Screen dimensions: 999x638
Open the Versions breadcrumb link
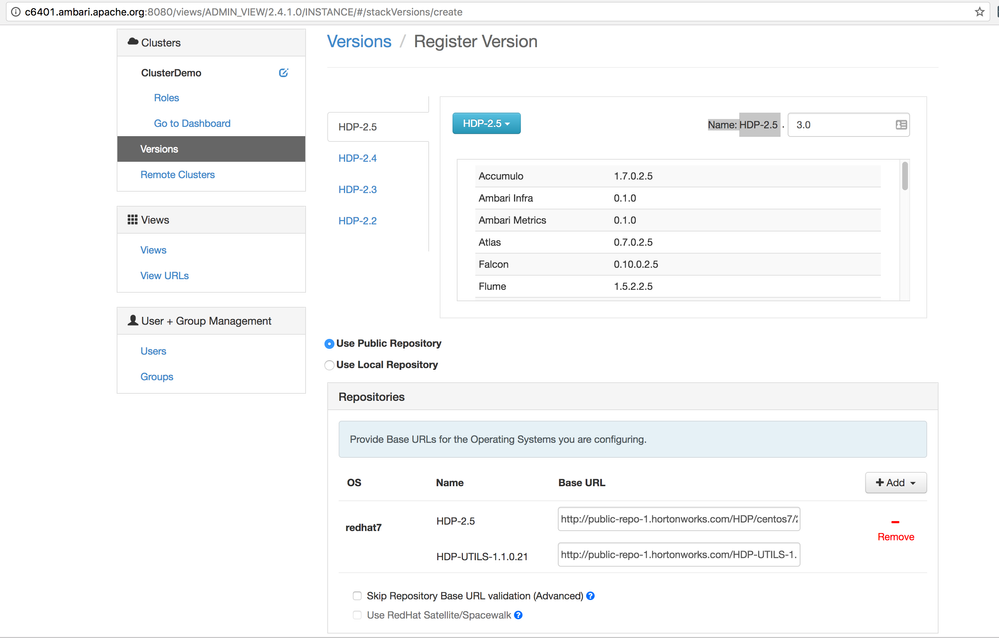(x=359, y=41)
